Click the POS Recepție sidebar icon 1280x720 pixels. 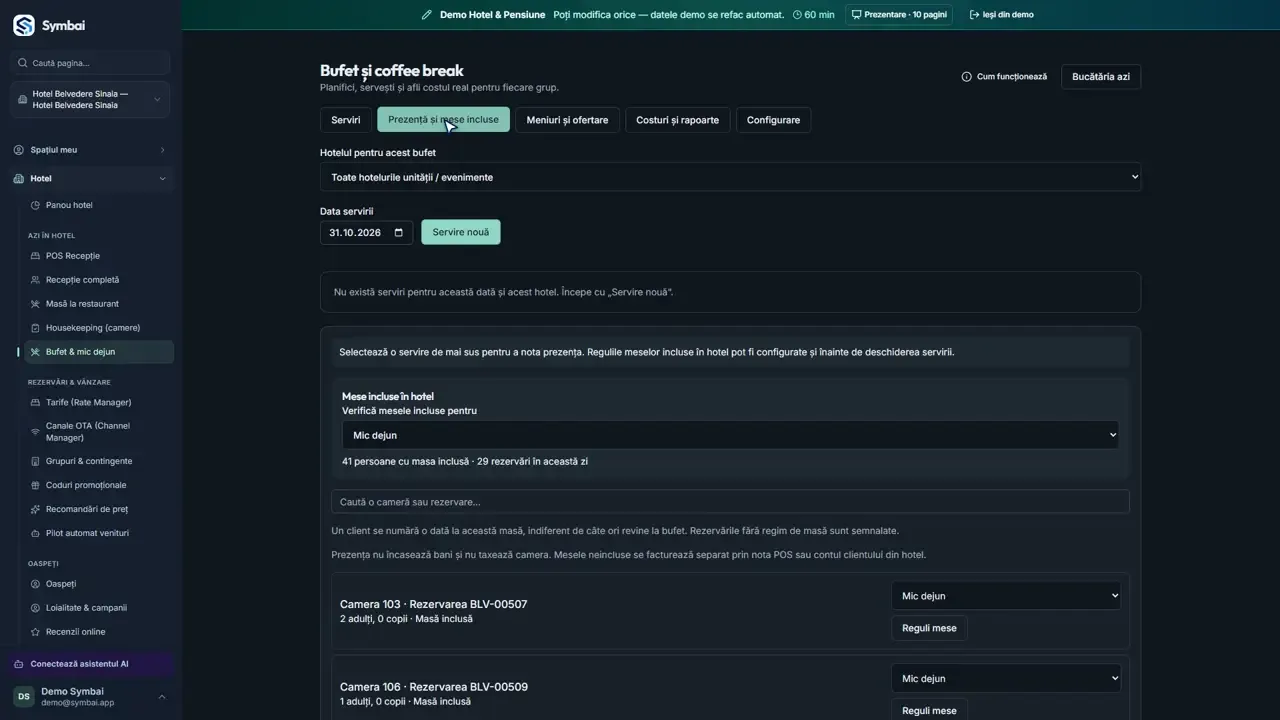[x=36, y=256]
